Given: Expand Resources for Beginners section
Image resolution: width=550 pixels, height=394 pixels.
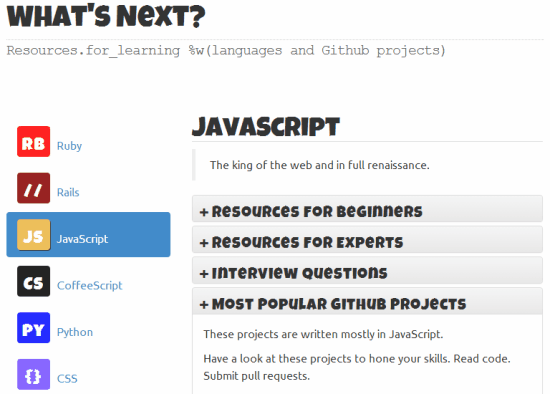Looking at the screenshot, I should point(367,209).
